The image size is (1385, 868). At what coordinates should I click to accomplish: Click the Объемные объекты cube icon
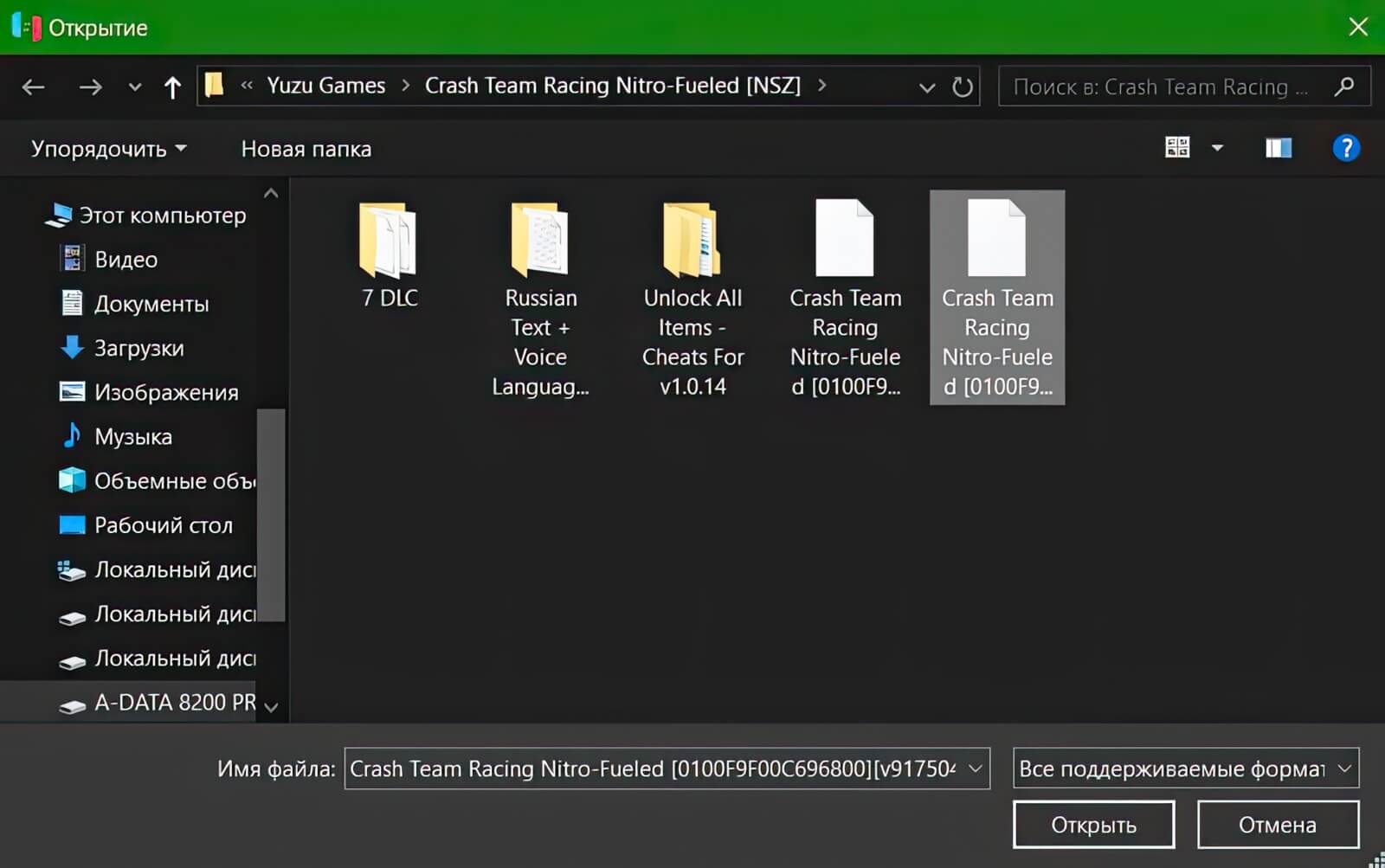click(72, 479)
